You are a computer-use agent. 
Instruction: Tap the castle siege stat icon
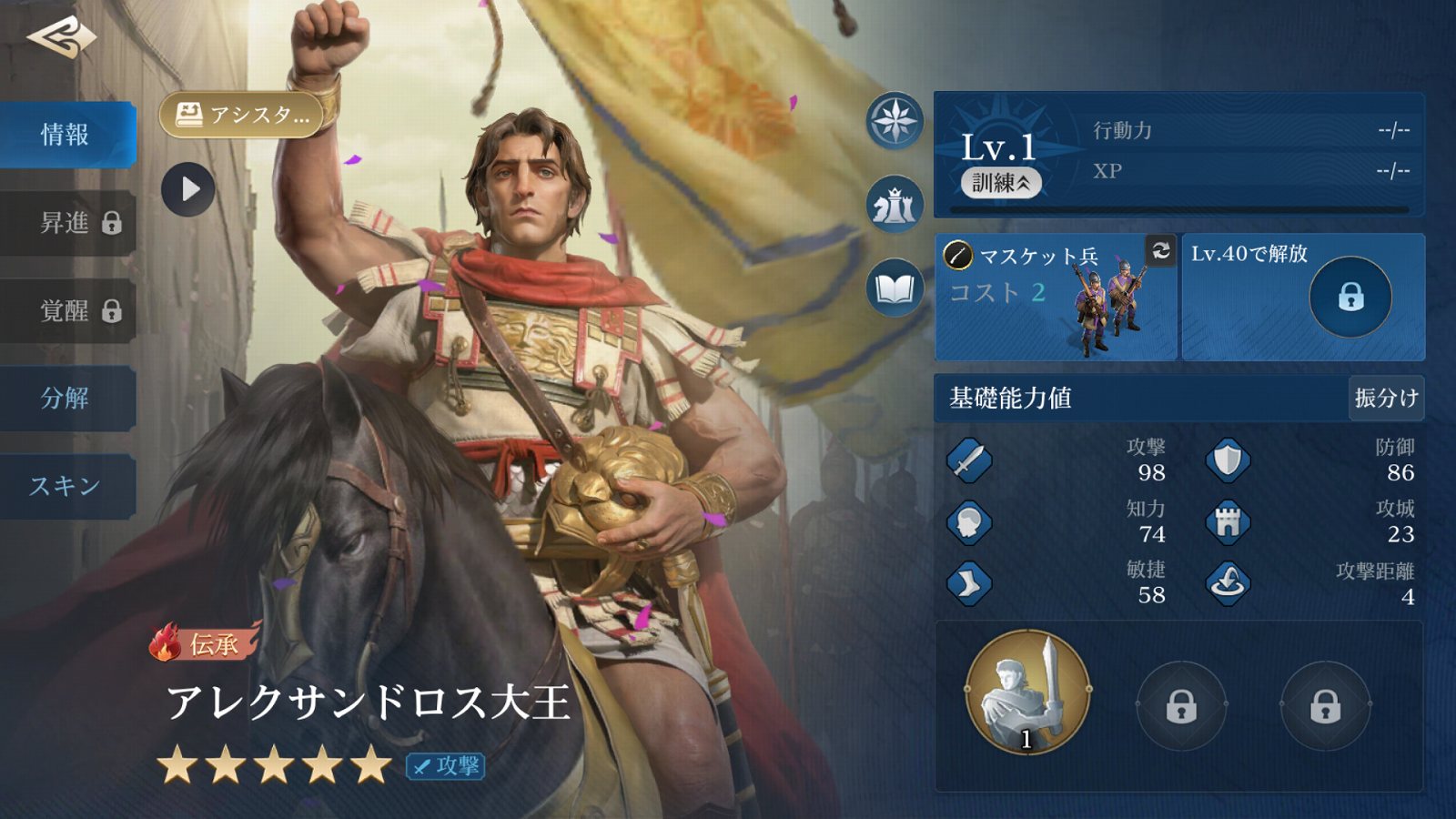(x=1228, y=522)
